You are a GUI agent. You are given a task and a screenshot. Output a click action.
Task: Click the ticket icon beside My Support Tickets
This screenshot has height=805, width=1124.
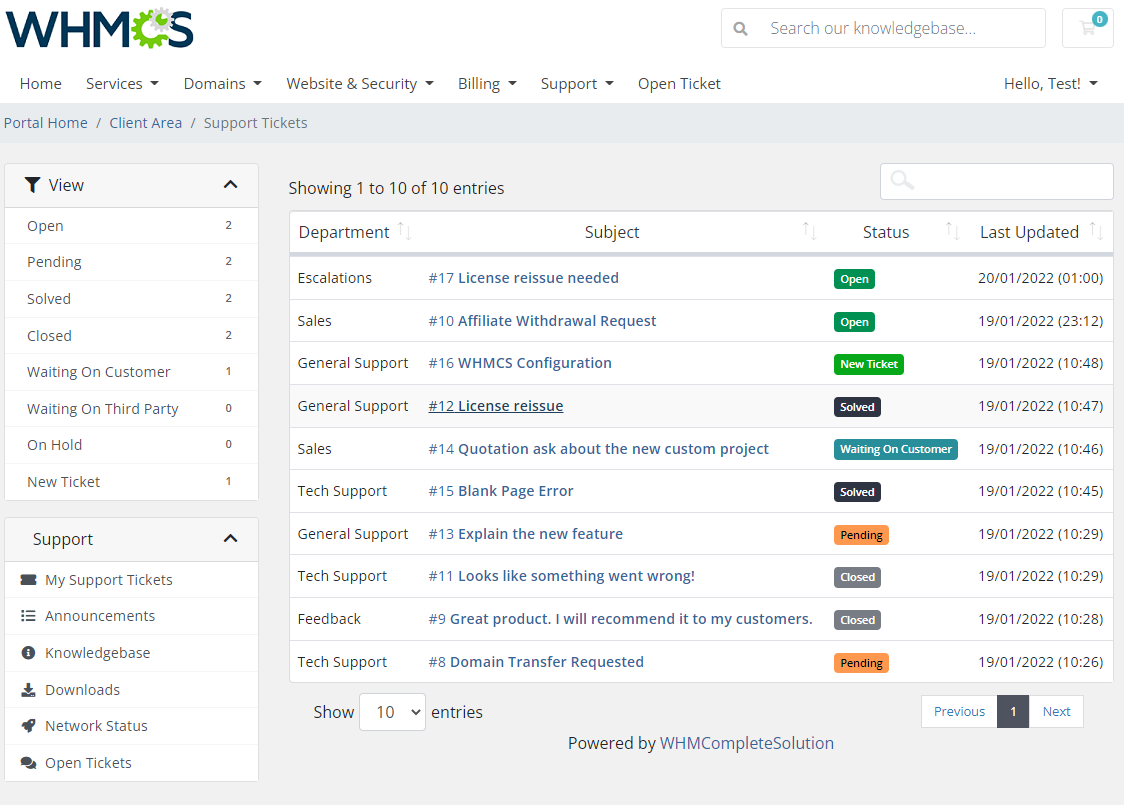(29, 580)
